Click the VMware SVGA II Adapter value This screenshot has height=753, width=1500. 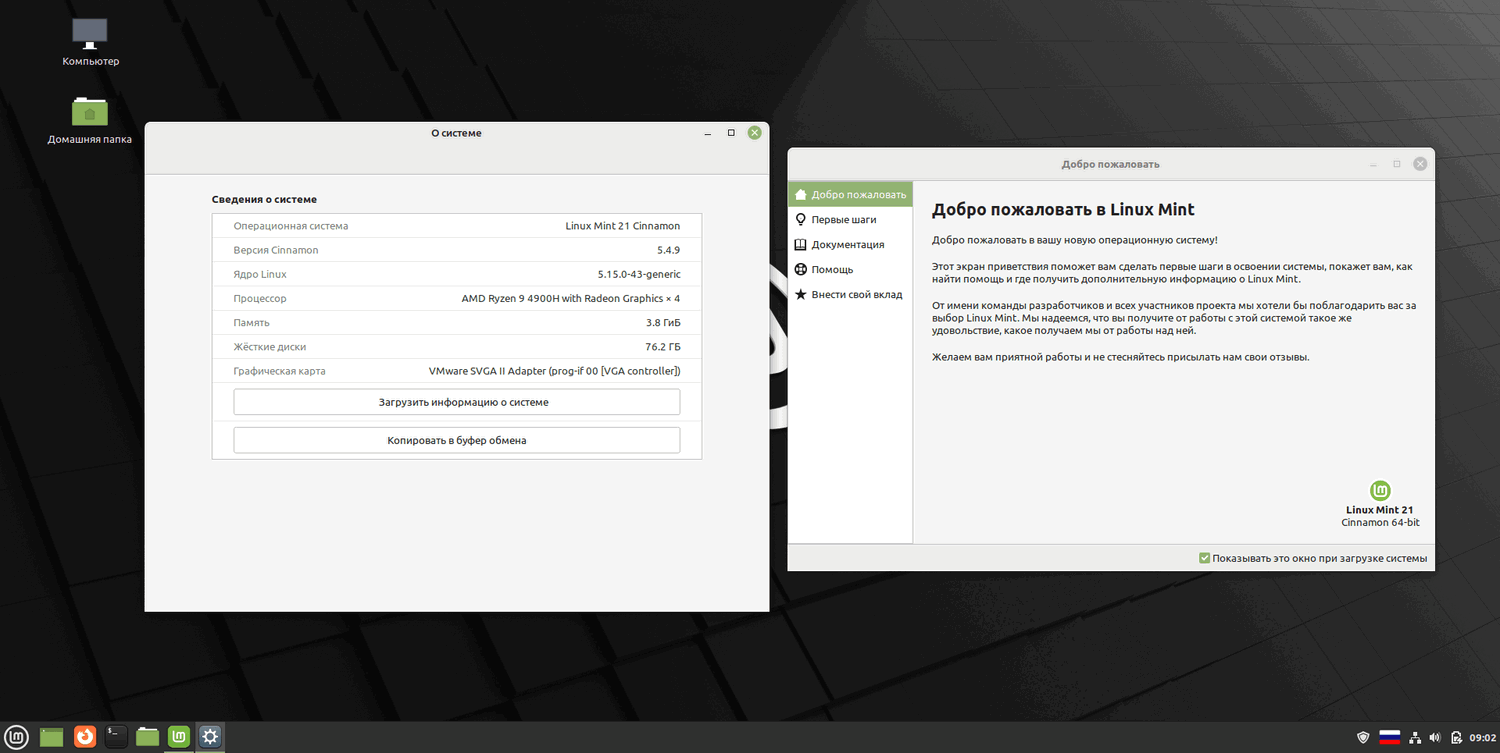[555, 371]
